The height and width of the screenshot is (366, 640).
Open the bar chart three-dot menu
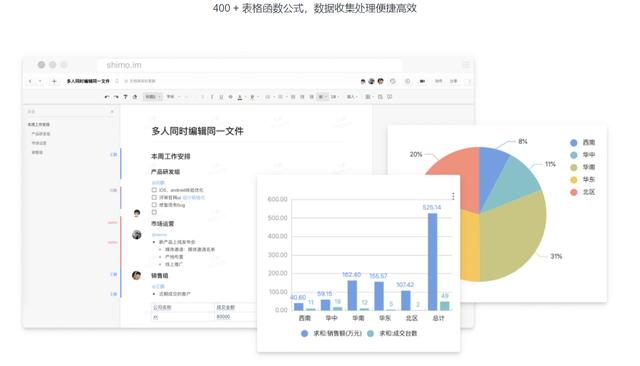[453, 197]
